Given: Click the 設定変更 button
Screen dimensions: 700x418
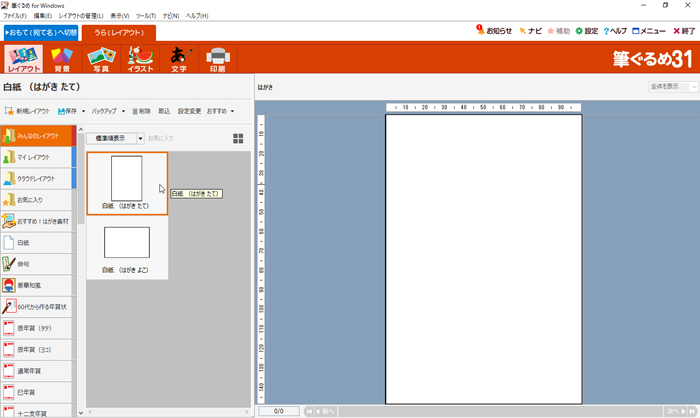Looking at the screenshot, I should [189, 111].
